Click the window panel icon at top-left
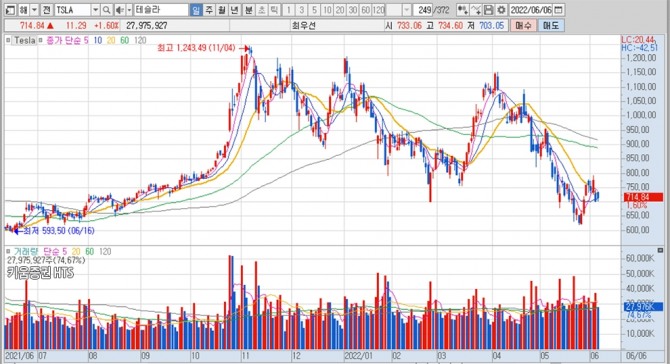670x364 pixels. 11,10
